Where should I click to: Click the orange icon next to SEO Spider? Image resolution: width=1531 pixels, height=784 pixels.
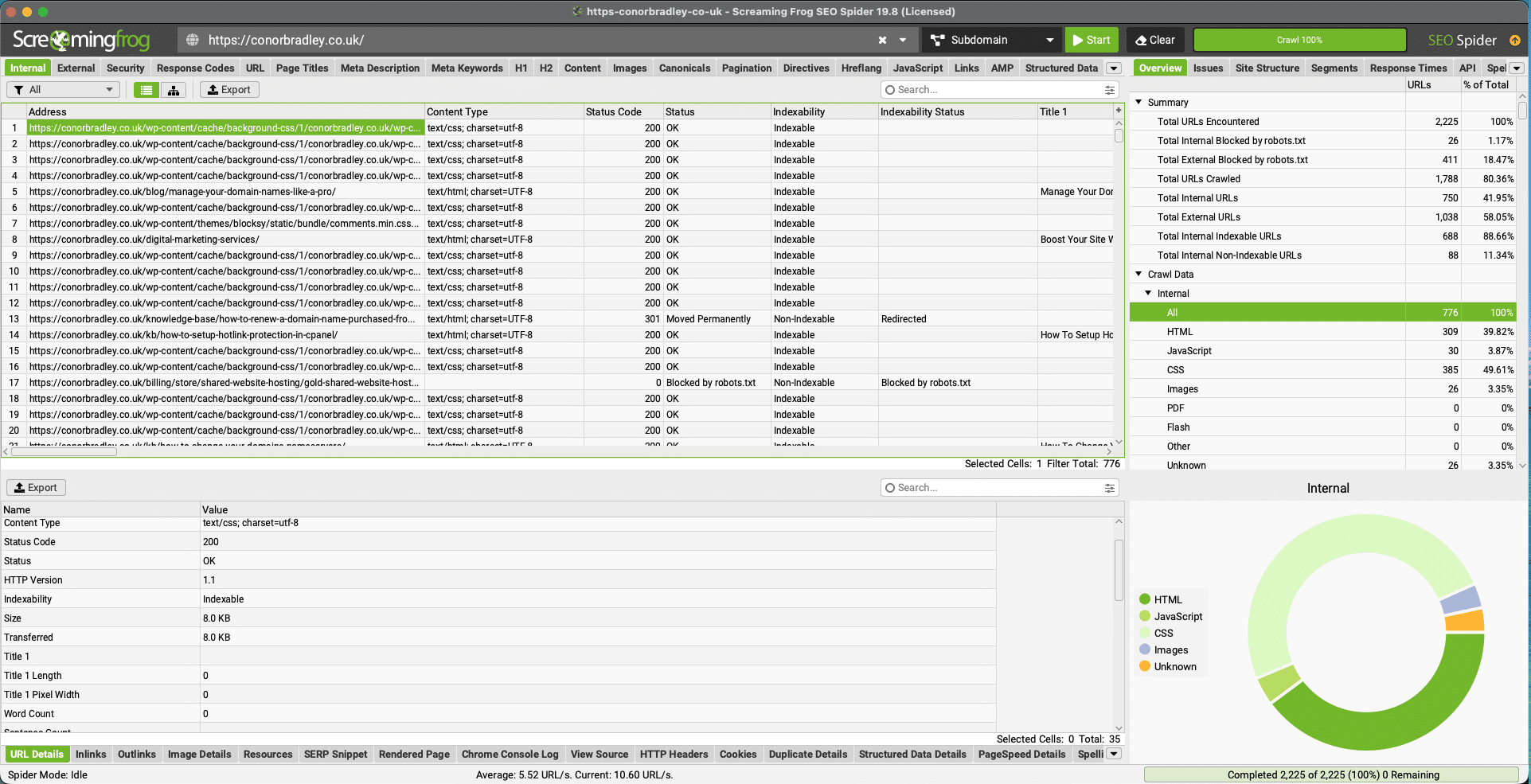coord(1514,40)
